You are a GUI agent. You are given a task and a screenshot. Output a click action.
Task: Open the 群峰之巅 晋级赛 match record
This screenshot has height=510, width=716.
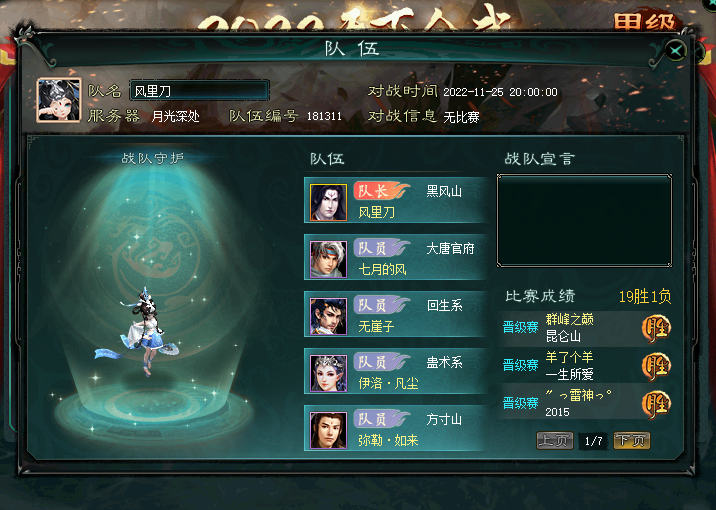click(x=586, y=329)
